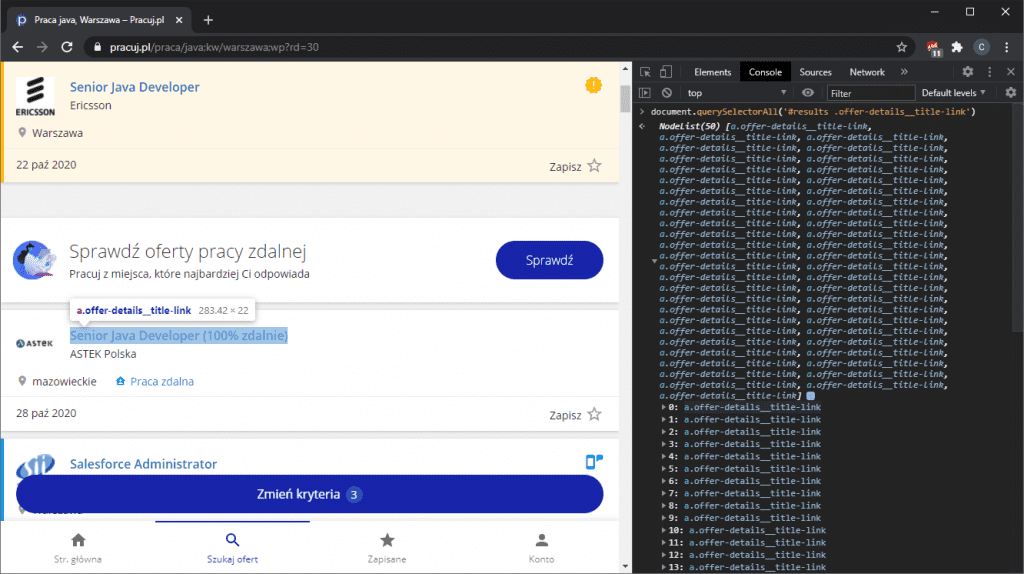Close the DevTools panel
This screenshot has height=574, width=1024.
pos(1011,72)
